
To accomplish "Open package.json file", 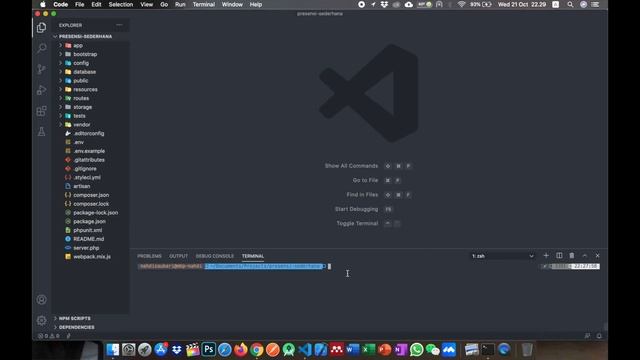I will pyautogui.click(x=89, y=221).
